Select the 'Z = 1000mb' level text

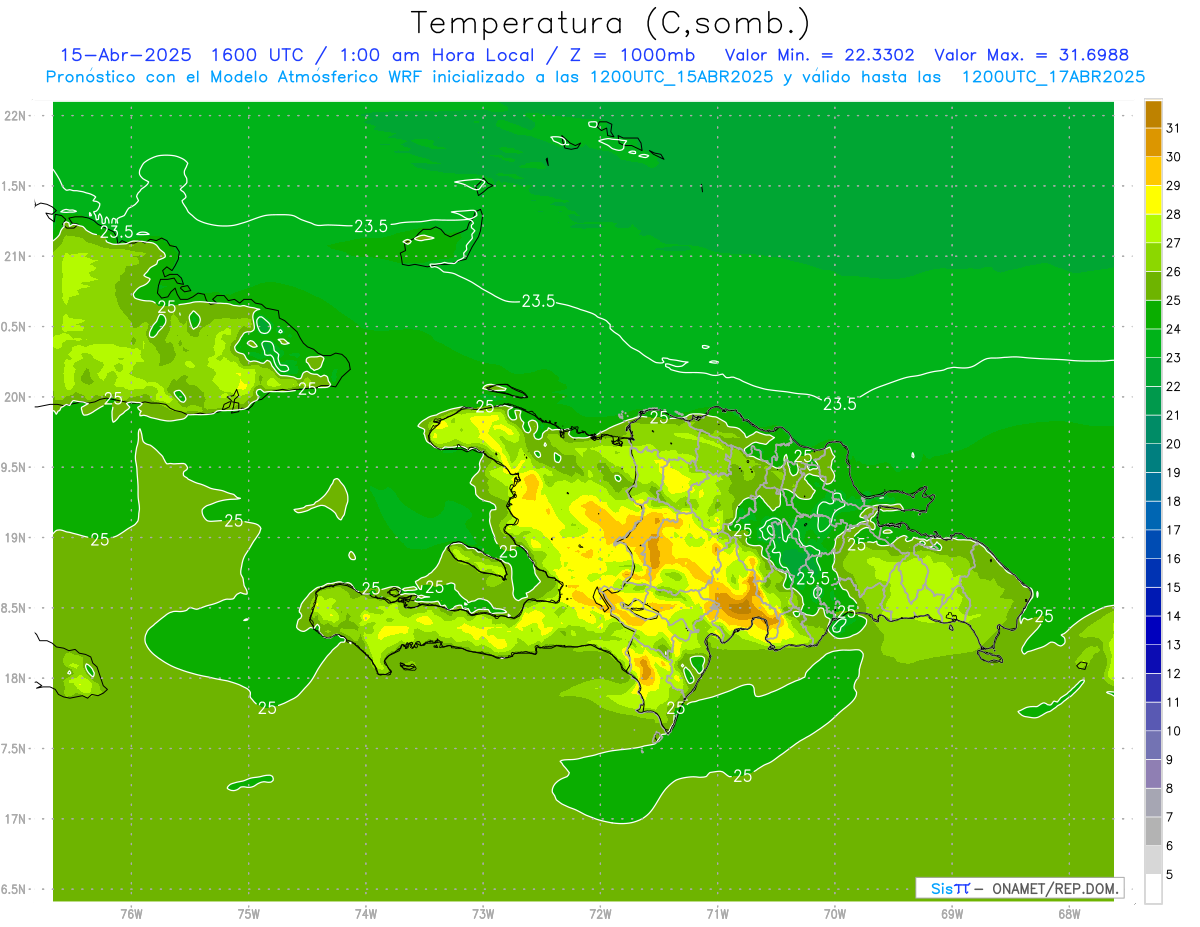point(631,55)
